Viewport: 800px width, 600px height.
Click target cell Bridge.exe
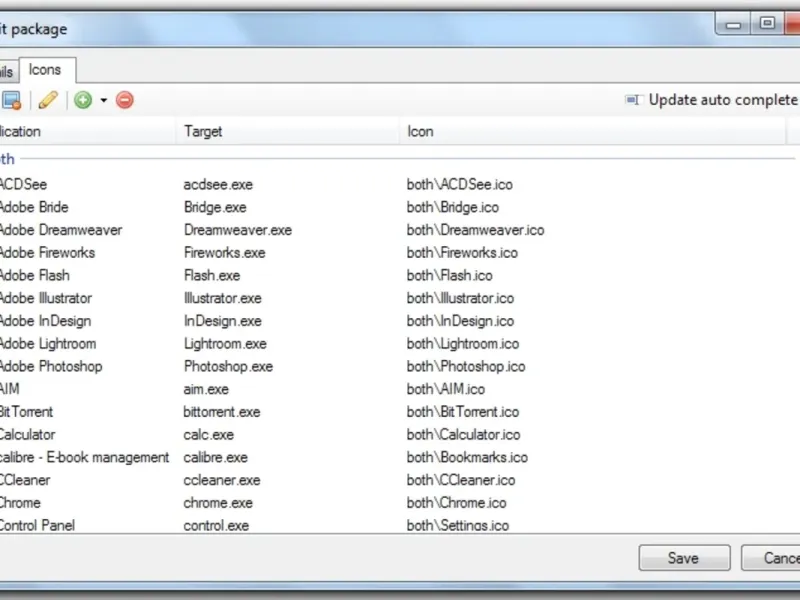point(215,207)
